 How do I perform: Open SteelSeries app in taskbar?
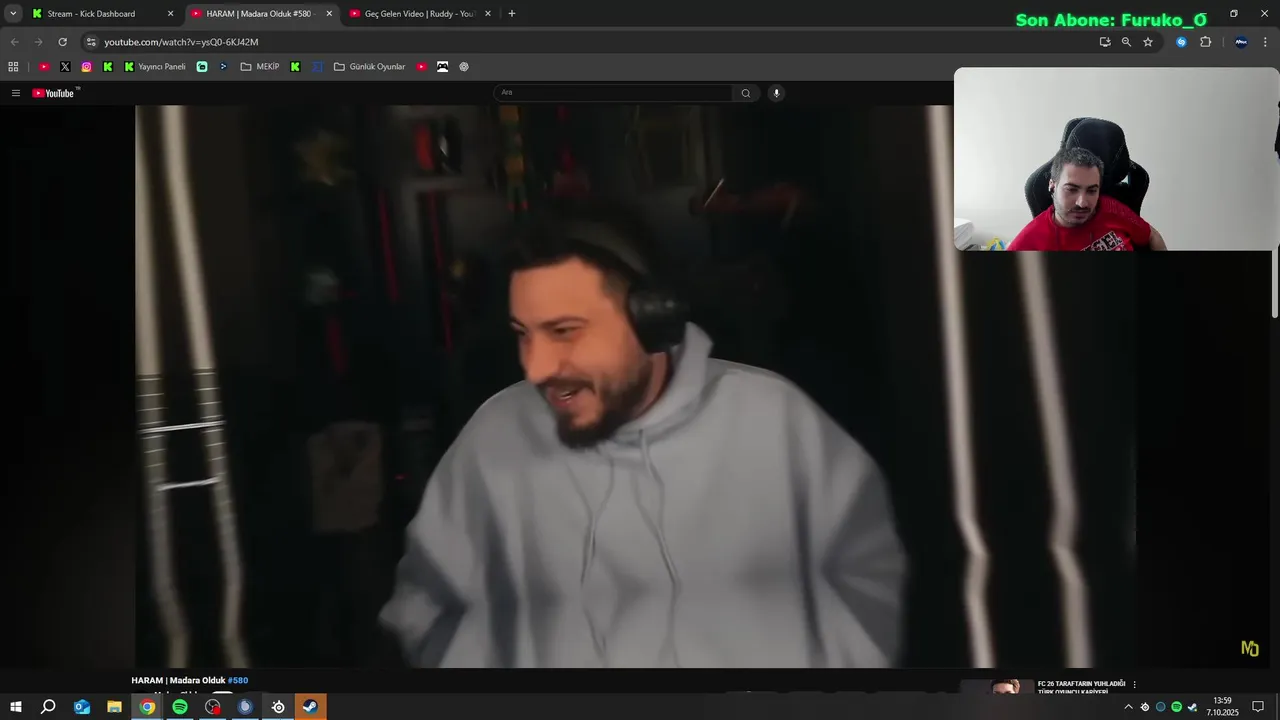pyautogui.click(x=278, y=707)
